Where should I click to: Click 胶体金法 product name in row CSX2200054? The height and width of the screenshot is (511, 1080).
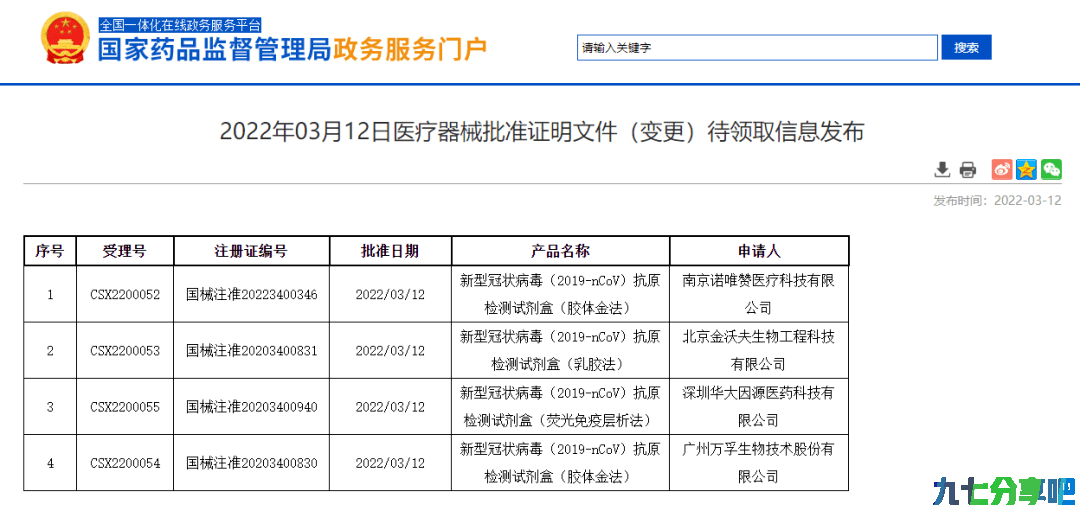point(560,463)
